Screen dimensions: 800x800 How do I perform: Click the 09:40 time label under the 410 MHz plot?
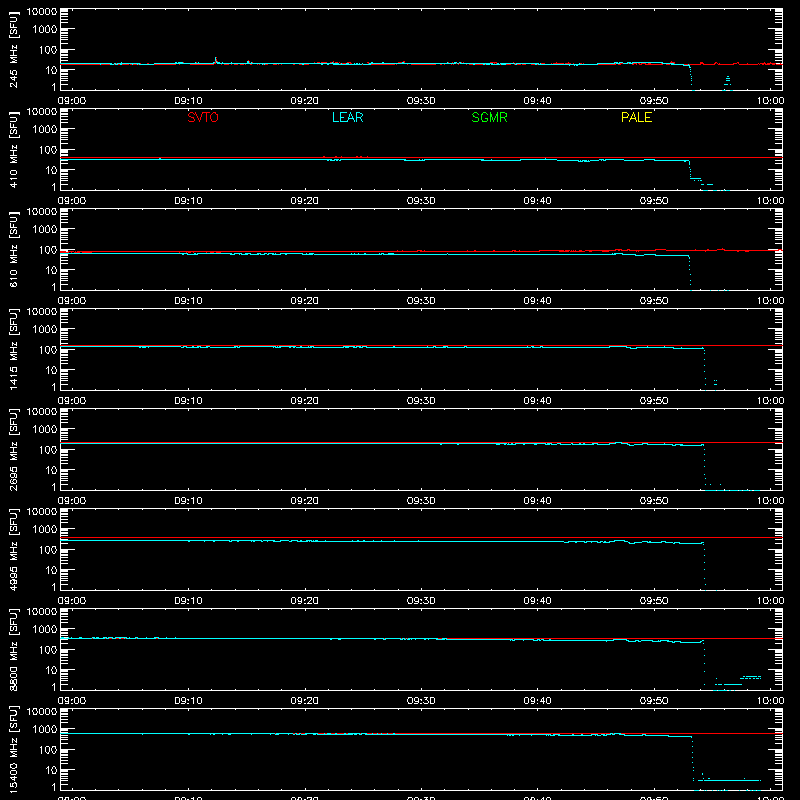[537, 201]
